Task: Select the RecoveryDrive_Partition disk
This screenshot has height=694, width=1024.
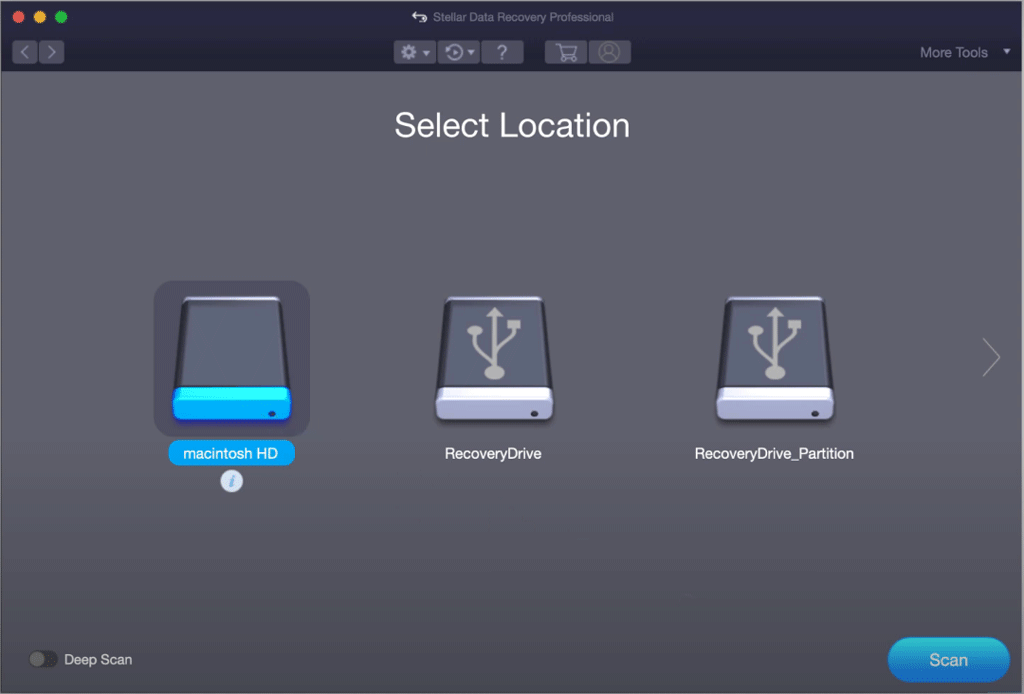Action: (x=774, y=360)
